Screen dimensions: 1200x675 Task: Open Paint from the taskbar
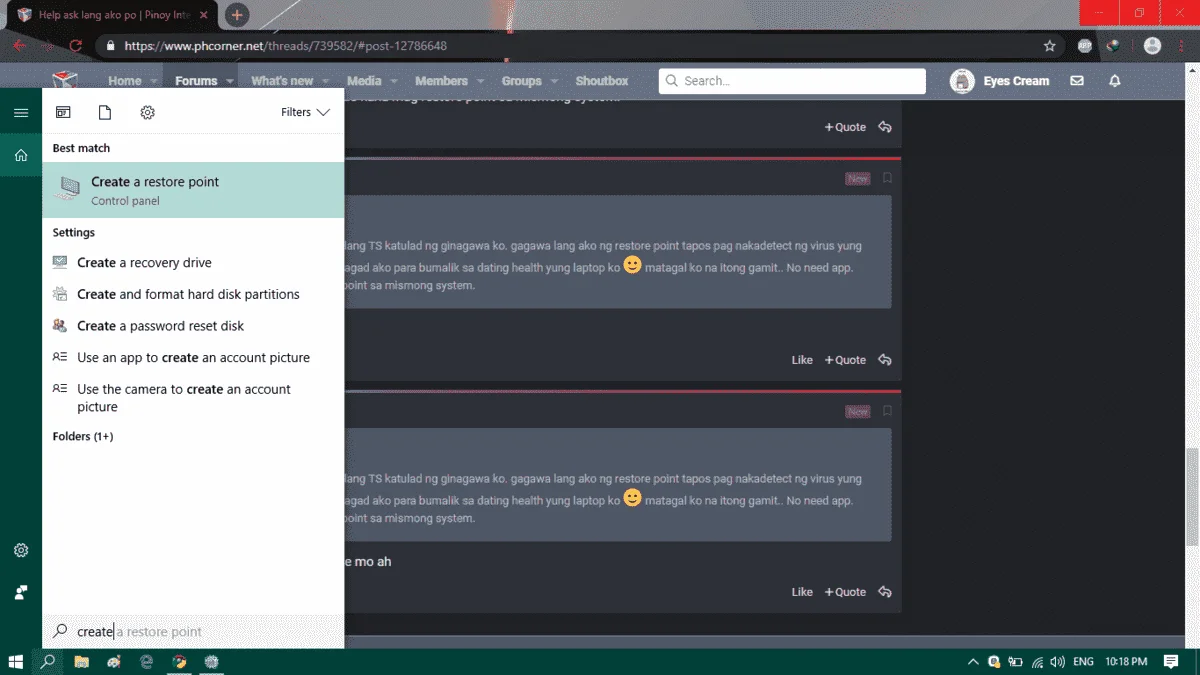pyautogui.click(x=114, y=661)
